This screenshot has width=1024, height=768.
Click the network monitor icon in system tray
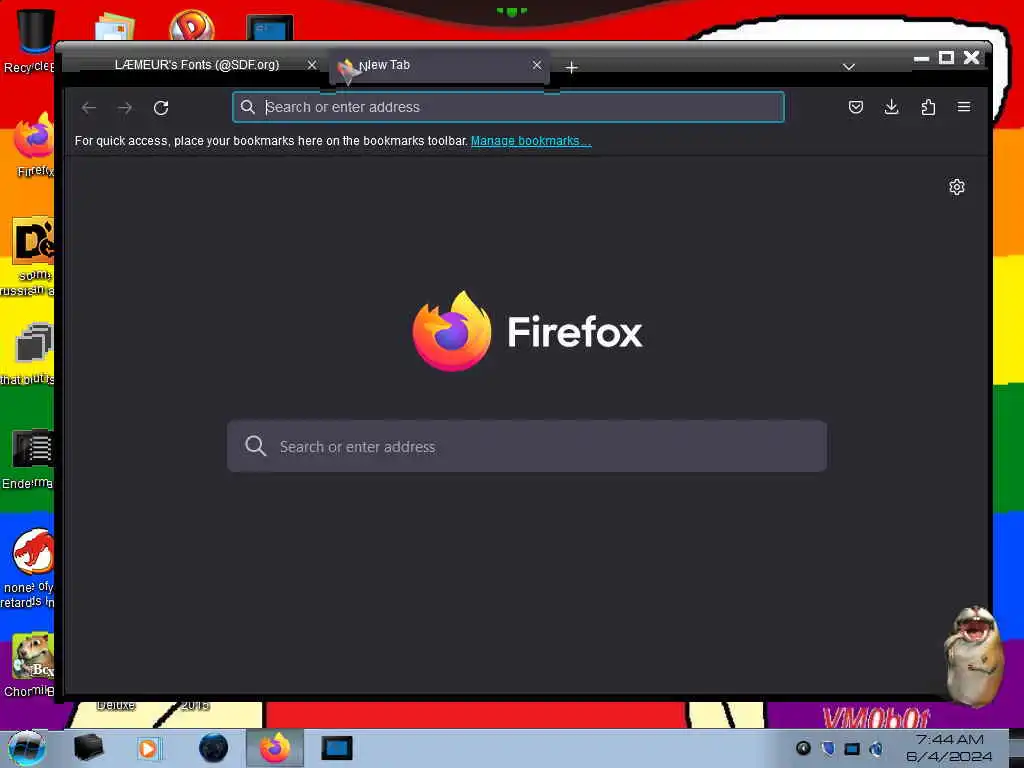pyautogui.click(x=852, y=748)
